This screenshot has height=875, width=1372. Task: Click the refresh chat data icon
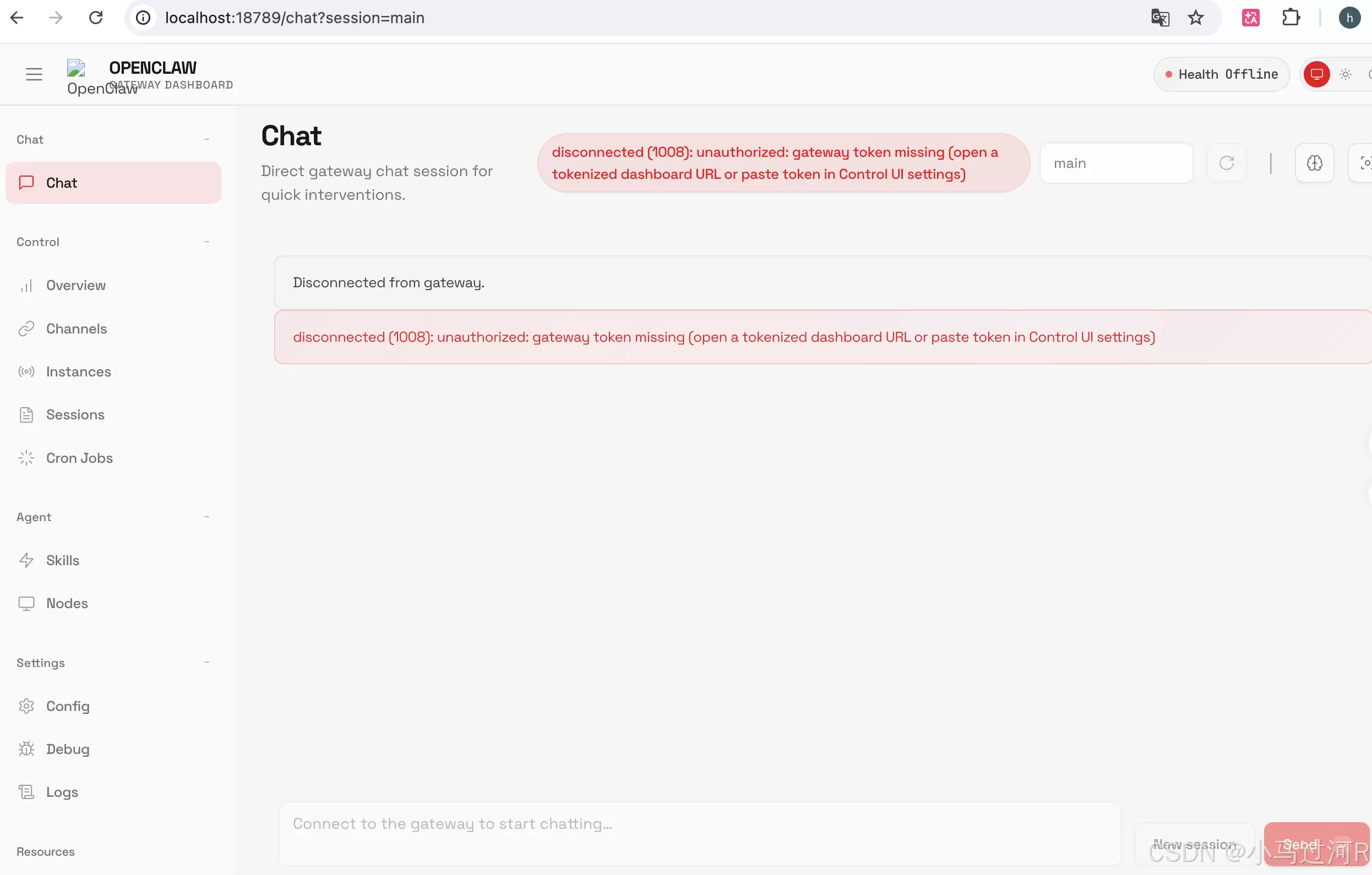(1226, 163)
